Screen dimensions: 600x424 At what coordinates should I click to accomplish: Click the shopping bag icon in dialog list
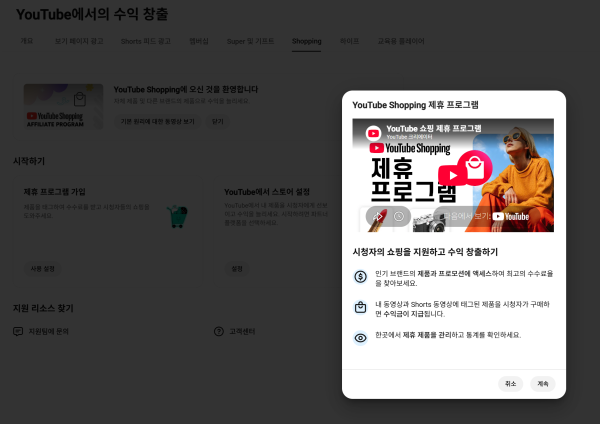click(x=360, y=307)
